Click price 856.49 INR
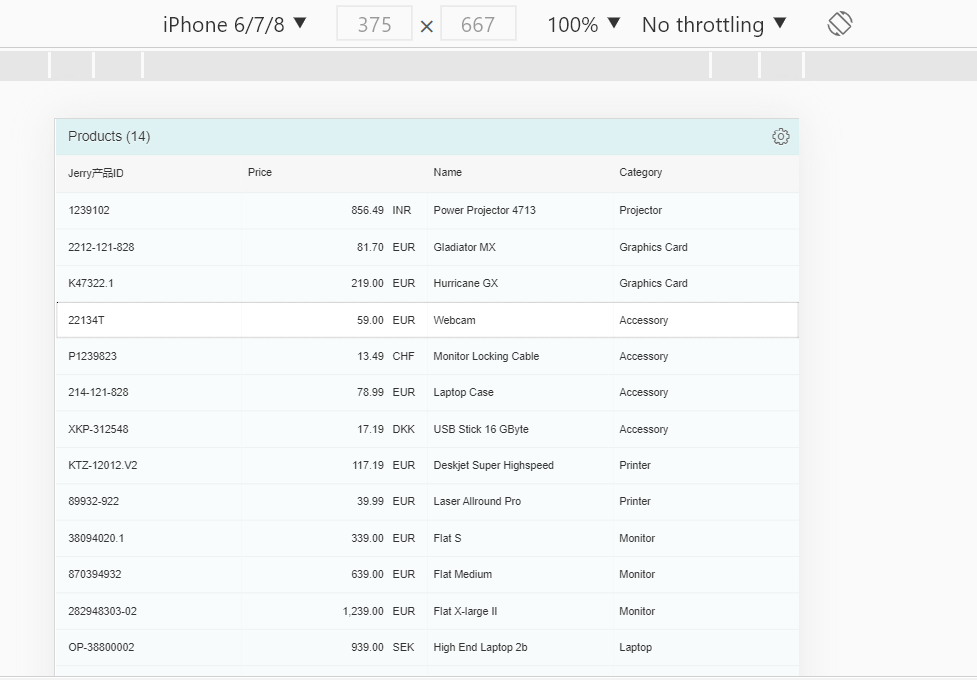This screenshot has height=680, width=977. [381, 211]
